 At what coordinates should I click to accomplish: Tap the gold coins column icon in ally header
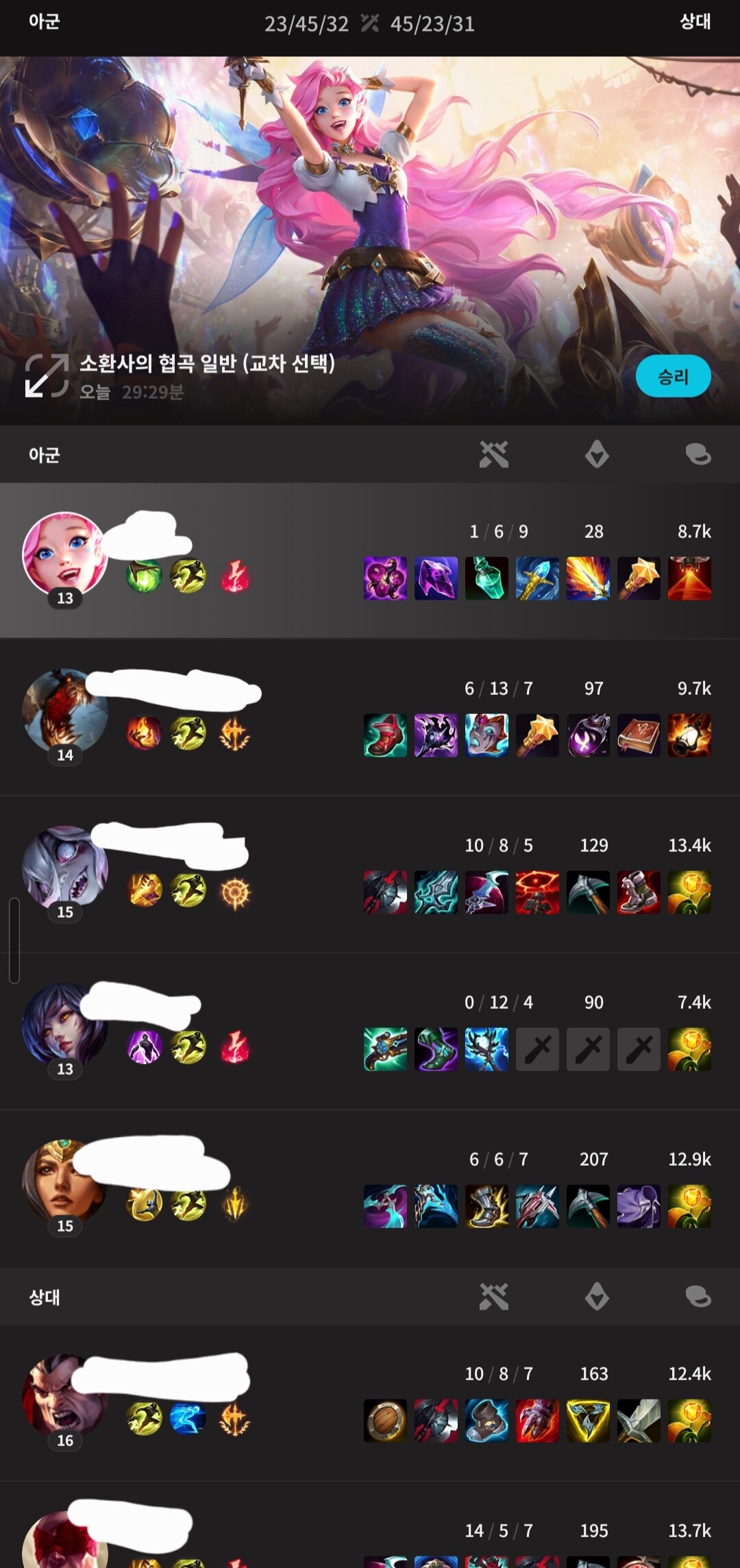[x=698, y=454]
